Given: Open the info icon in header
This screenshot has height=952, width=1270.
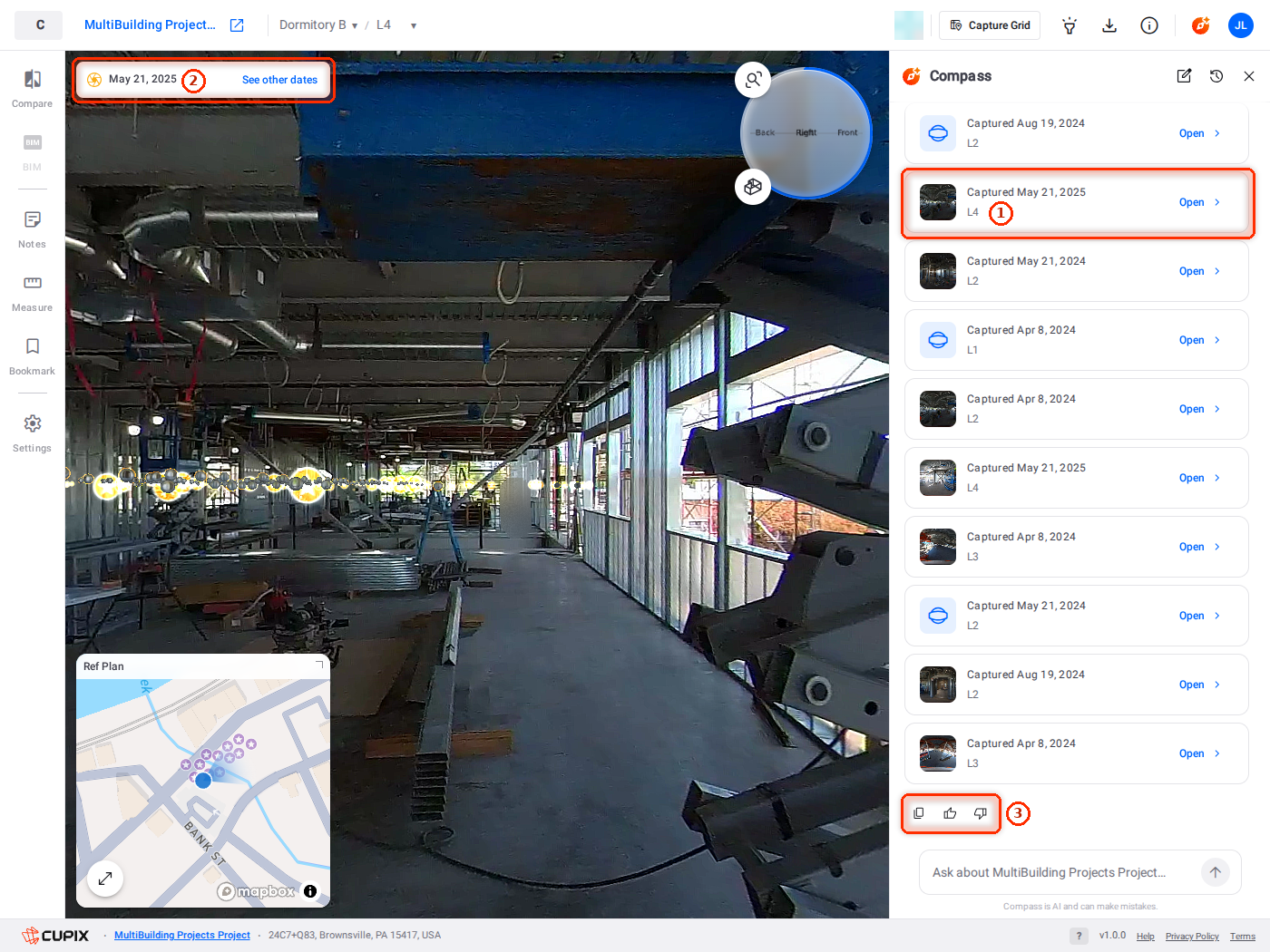Looking at the screenshot, I should point(1149,25).
